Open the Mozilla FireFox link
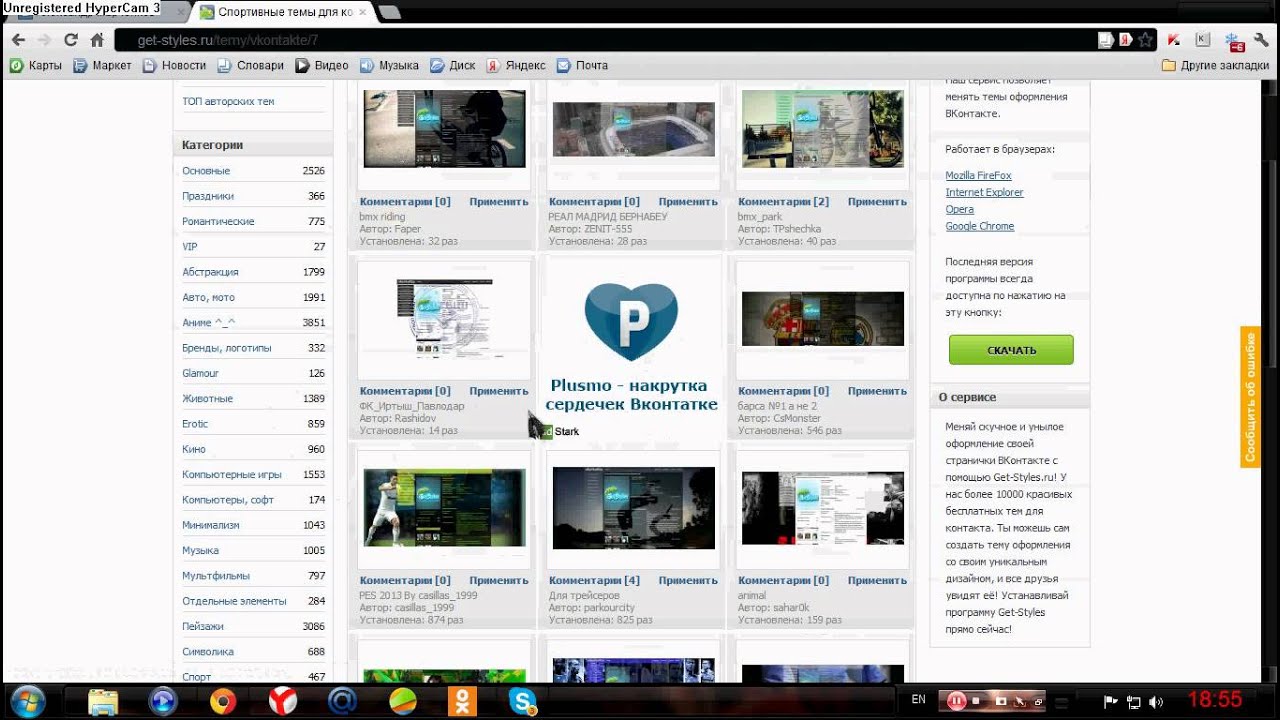Screen dimensions: 1280x720 tap(978, 176)
